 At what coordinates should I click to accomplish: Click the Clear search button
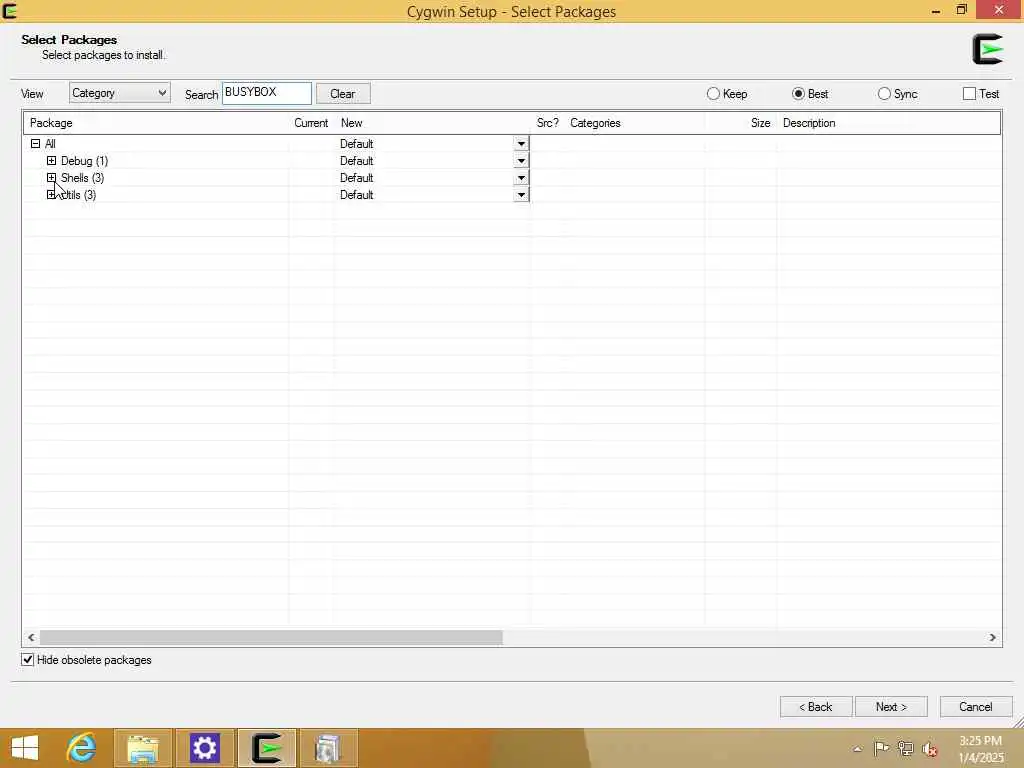[x=343, y=93]
